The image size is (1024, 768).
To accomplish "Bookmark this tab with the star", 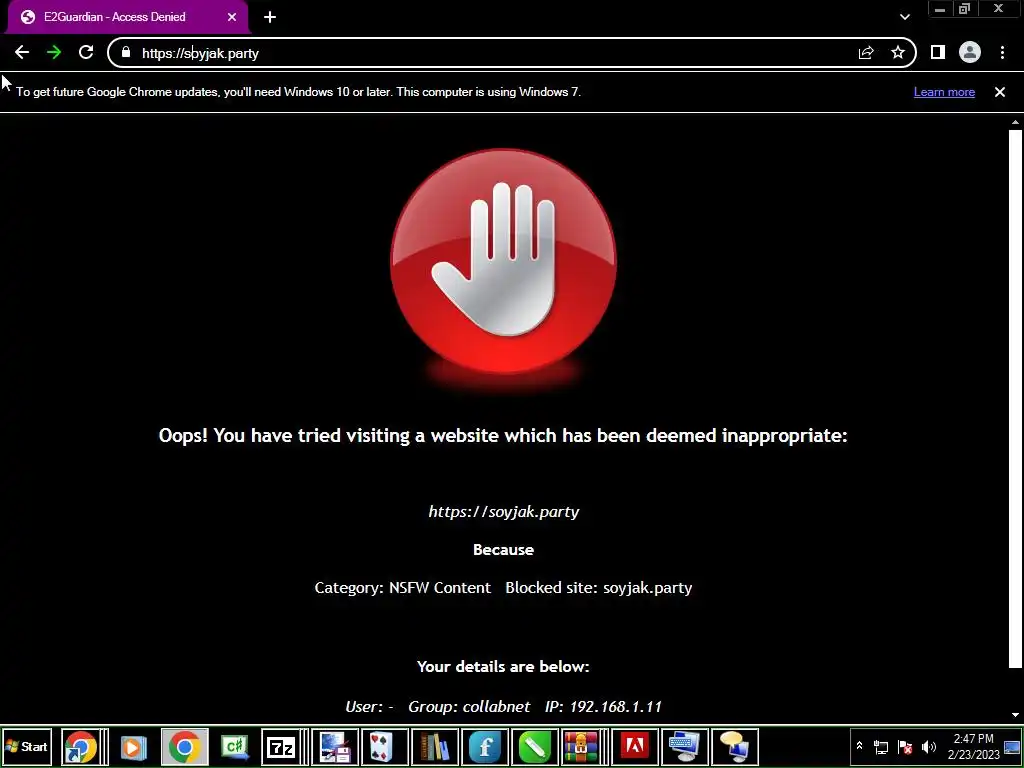I will click(898, 53).
